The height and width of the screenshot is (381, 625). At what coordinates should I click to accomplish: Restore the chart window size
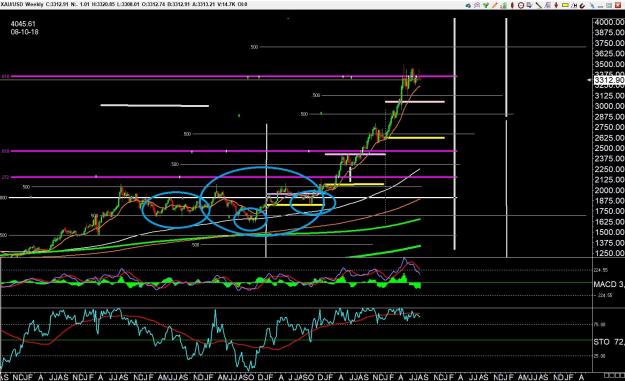[609, 5]
